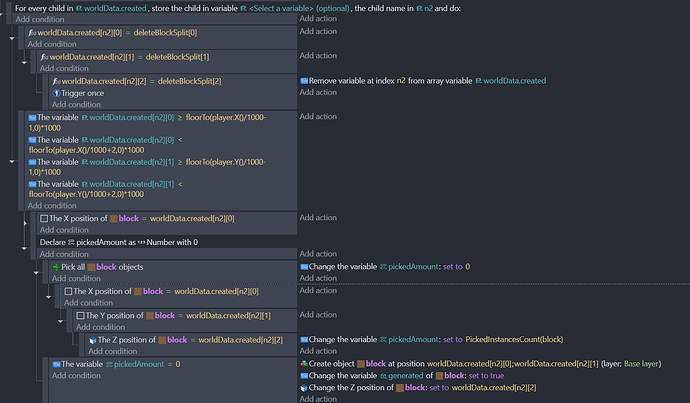Add action below PickedInstancesCount(block) action

click(318, 351)
